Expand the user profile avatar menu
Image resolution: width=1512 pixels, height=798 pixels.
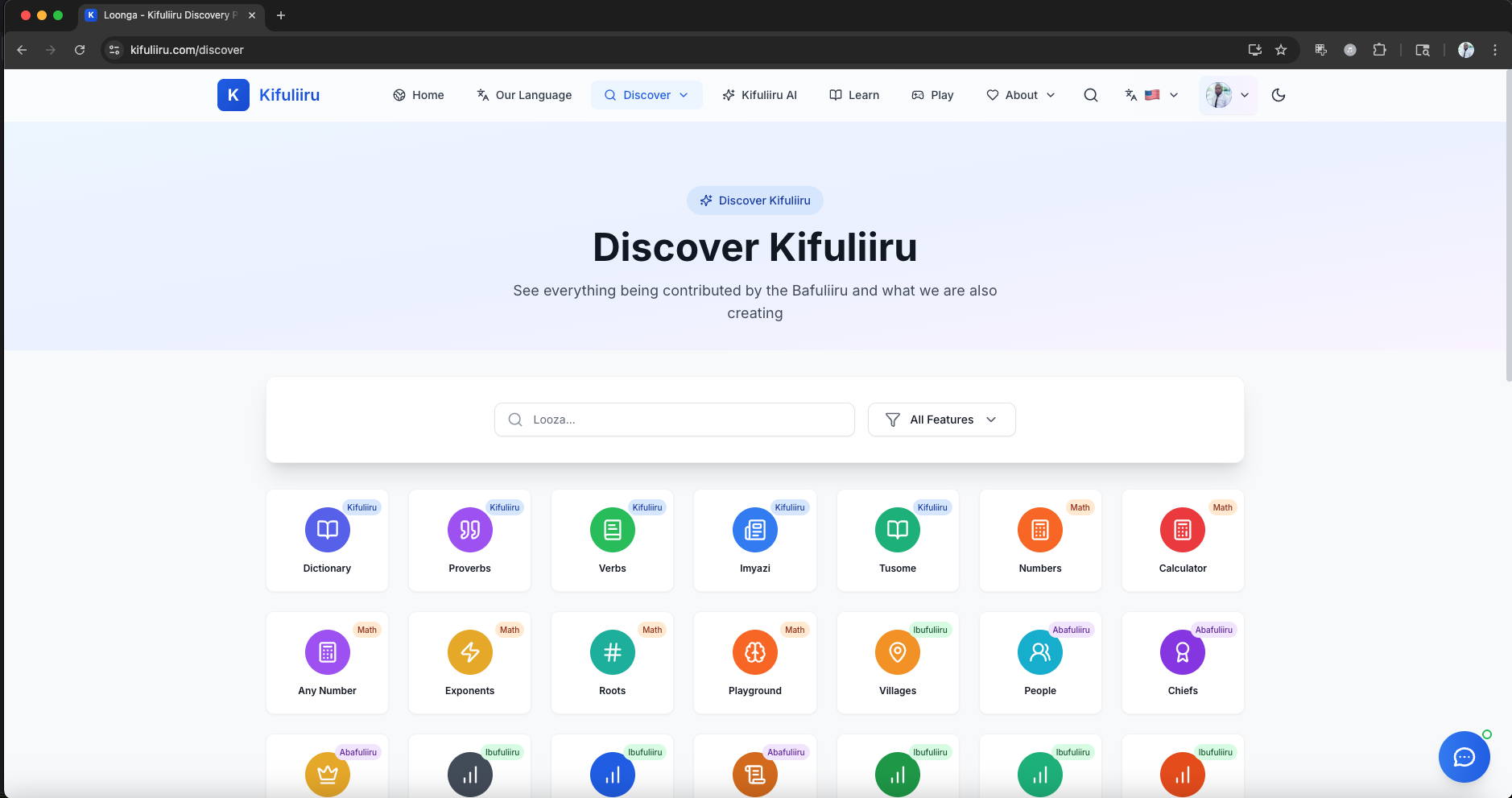tap(1228, 95)
